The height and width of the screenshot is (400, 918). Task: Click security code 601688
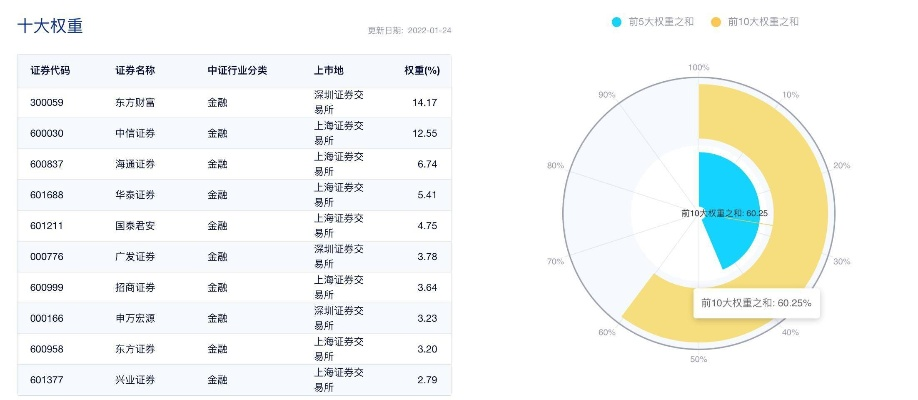[47, 195]
